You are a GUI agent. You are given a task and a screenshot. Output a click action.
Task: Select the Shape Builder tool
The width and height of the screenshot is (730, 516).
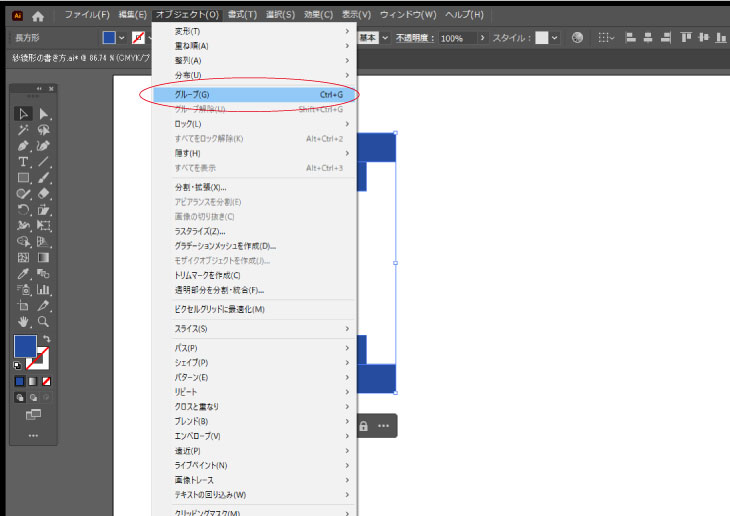[23, 242]
